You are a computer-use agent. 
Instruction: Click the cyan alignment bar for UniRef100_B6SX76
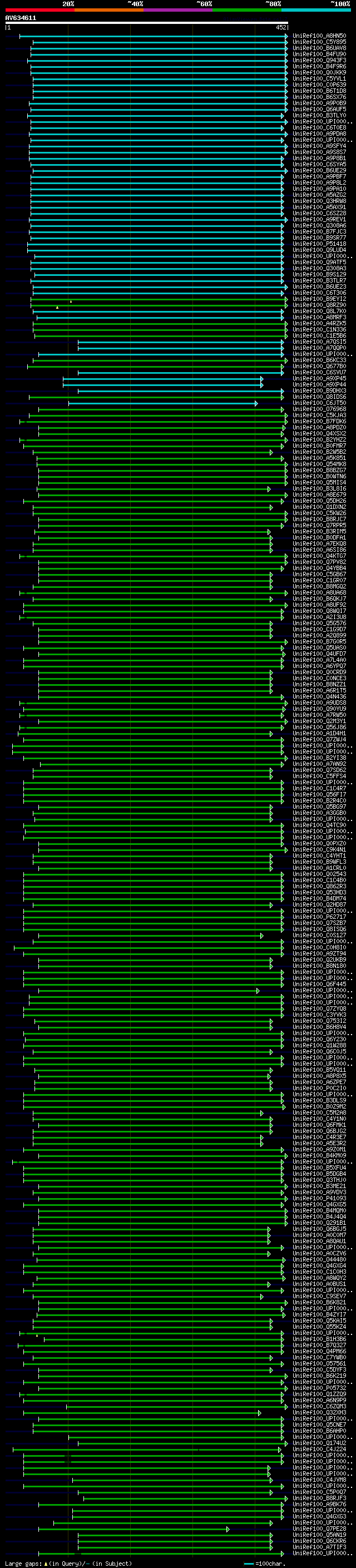[160, 97]
